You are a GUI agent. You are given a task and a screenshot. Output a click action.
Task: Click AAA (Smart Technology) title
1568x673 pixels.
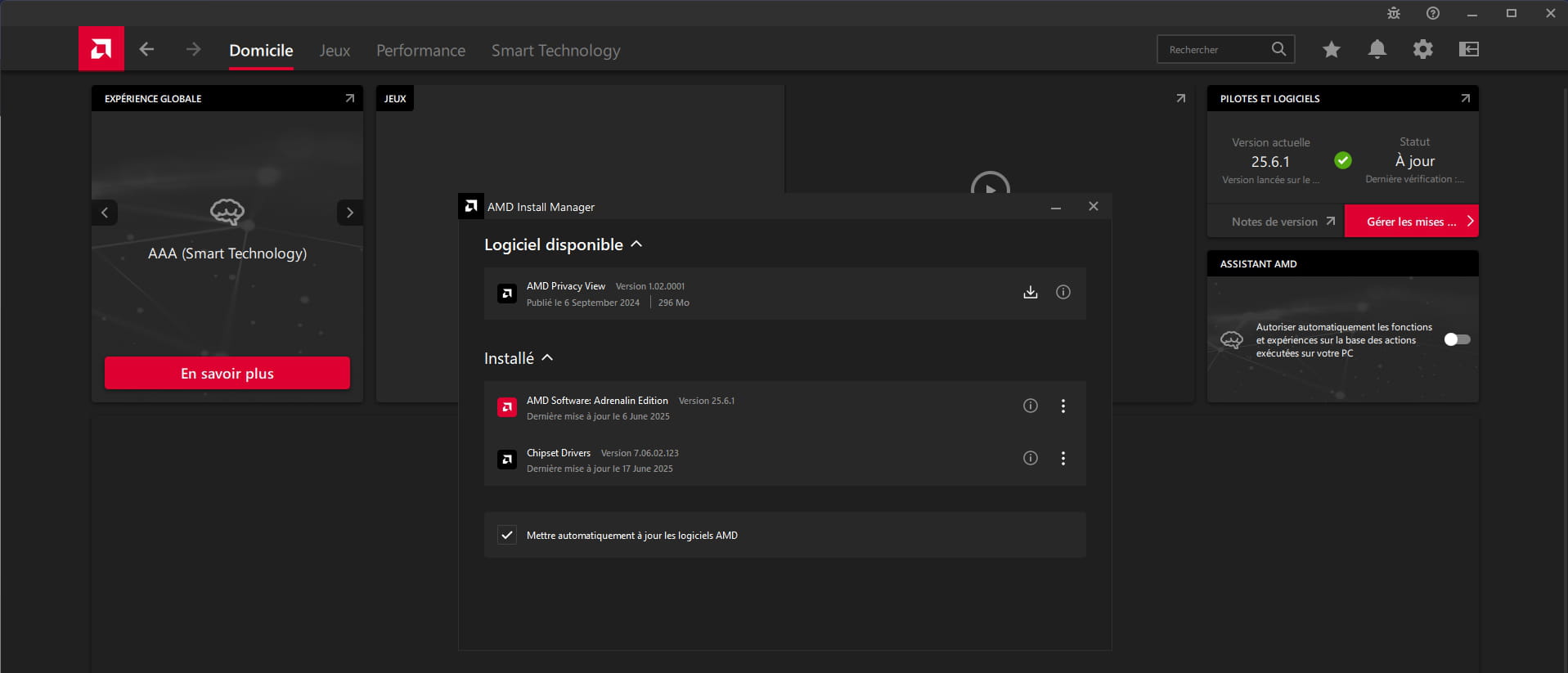(x=227, y=253)
